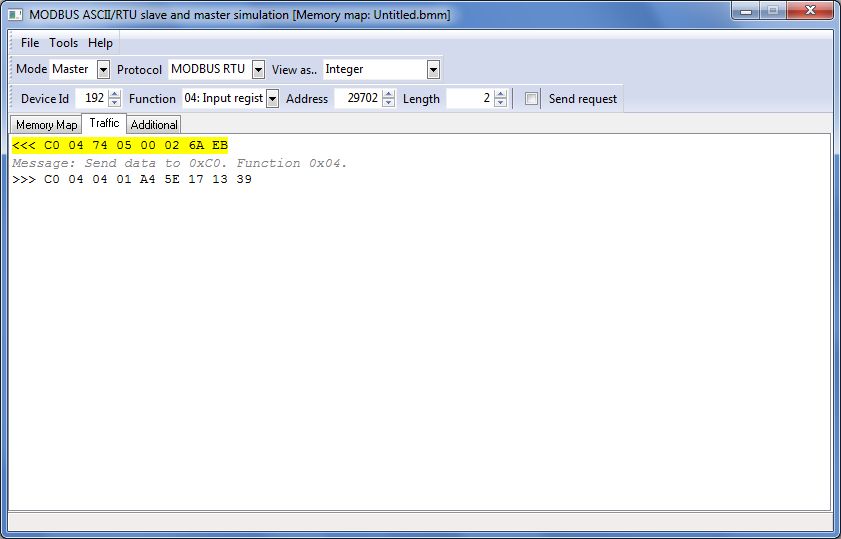The width and height of the screenshot is (841, 539).
Task: Select the Traffic tab
Action: 104,123
